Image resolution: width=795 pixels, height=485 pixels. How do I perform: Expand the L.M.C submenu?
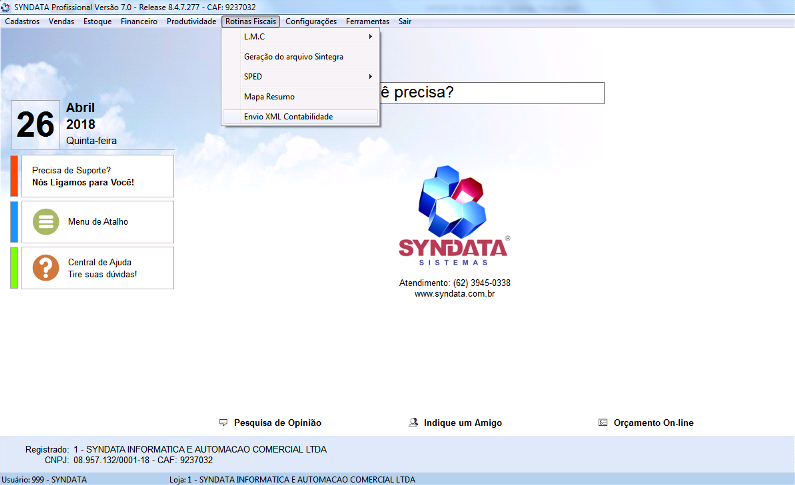pos(301,36)
